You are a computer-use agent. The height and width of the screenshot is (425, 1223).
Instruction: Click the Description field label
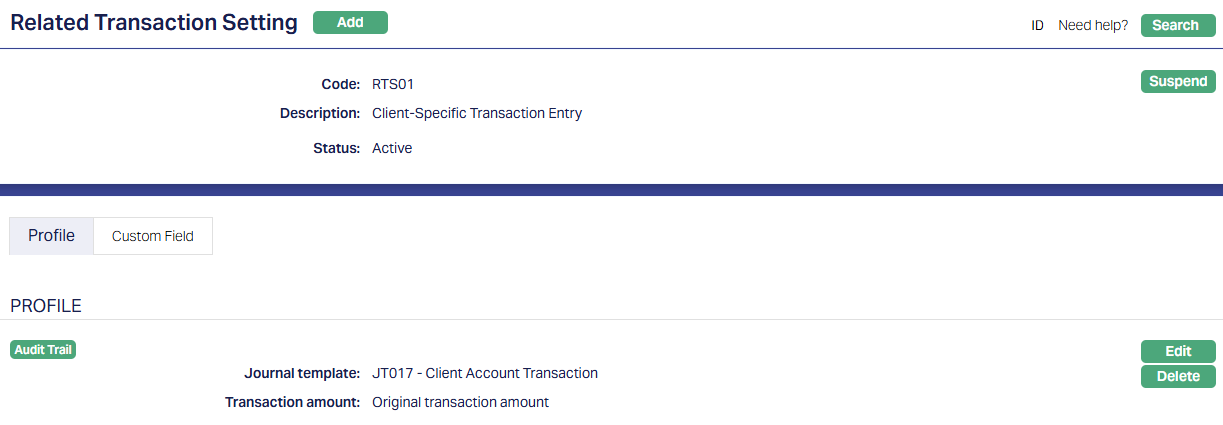click(x=320, y=113)
